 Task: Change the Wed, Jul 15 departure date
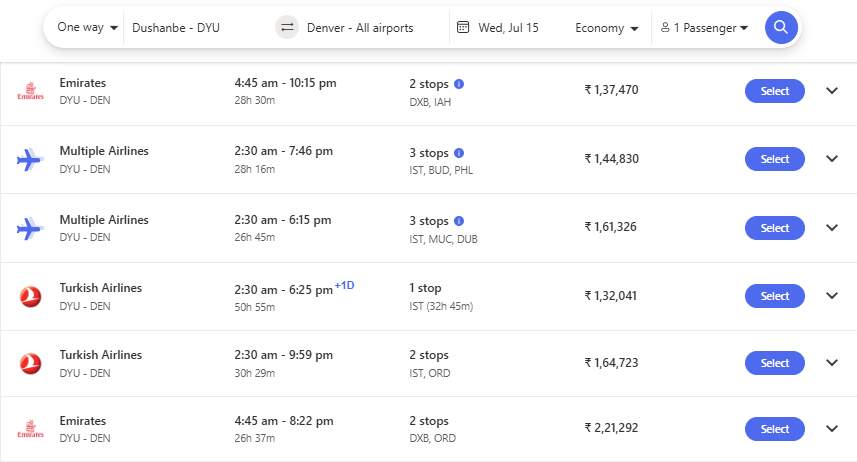tap(508, 28)
